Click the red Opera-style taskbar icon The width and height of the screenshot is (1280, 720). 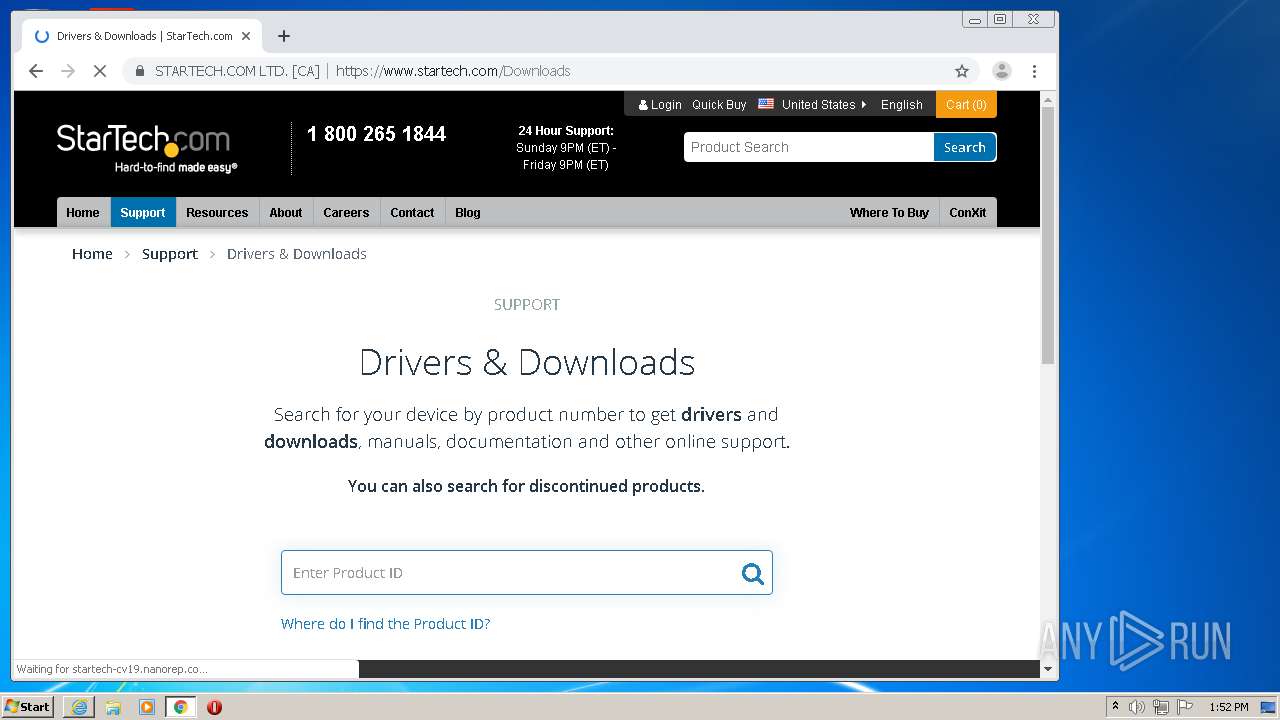pyautogui.click(x=214, y=707)
